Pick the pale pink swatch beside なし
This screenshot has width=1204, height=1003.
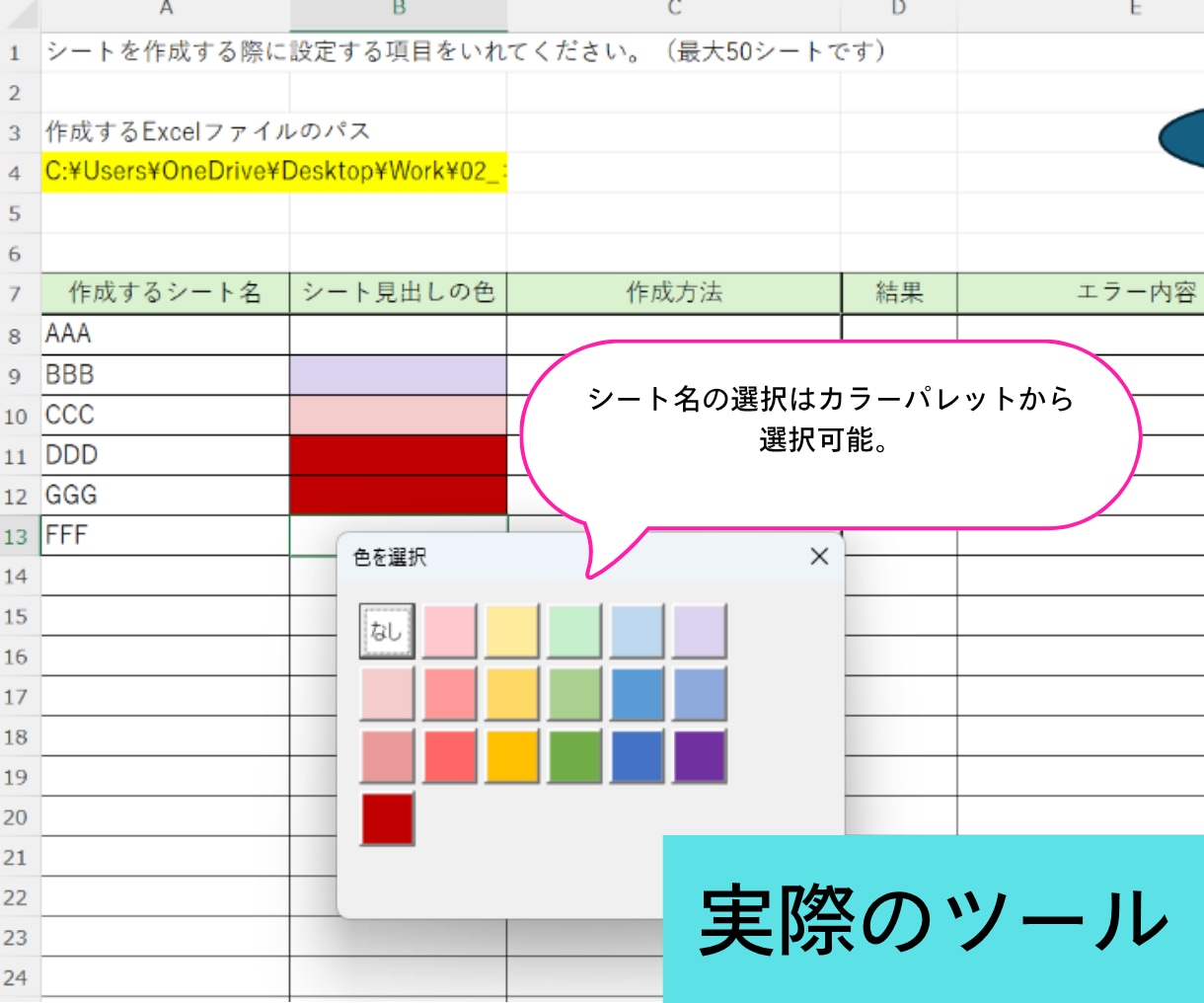[x=449, y=631]
